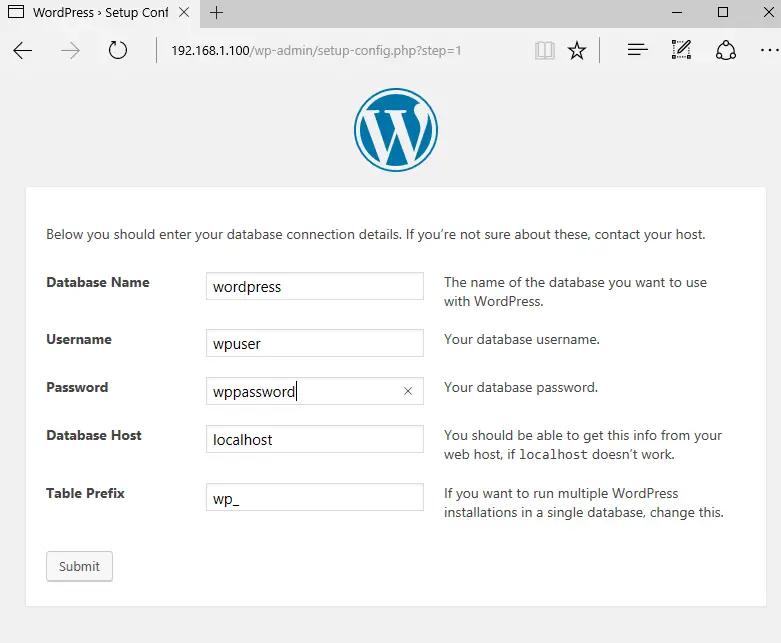Open reading view book icon
The width and height of the screenshot is (781, 643).
pyautogui.click(x=544, y=50)
